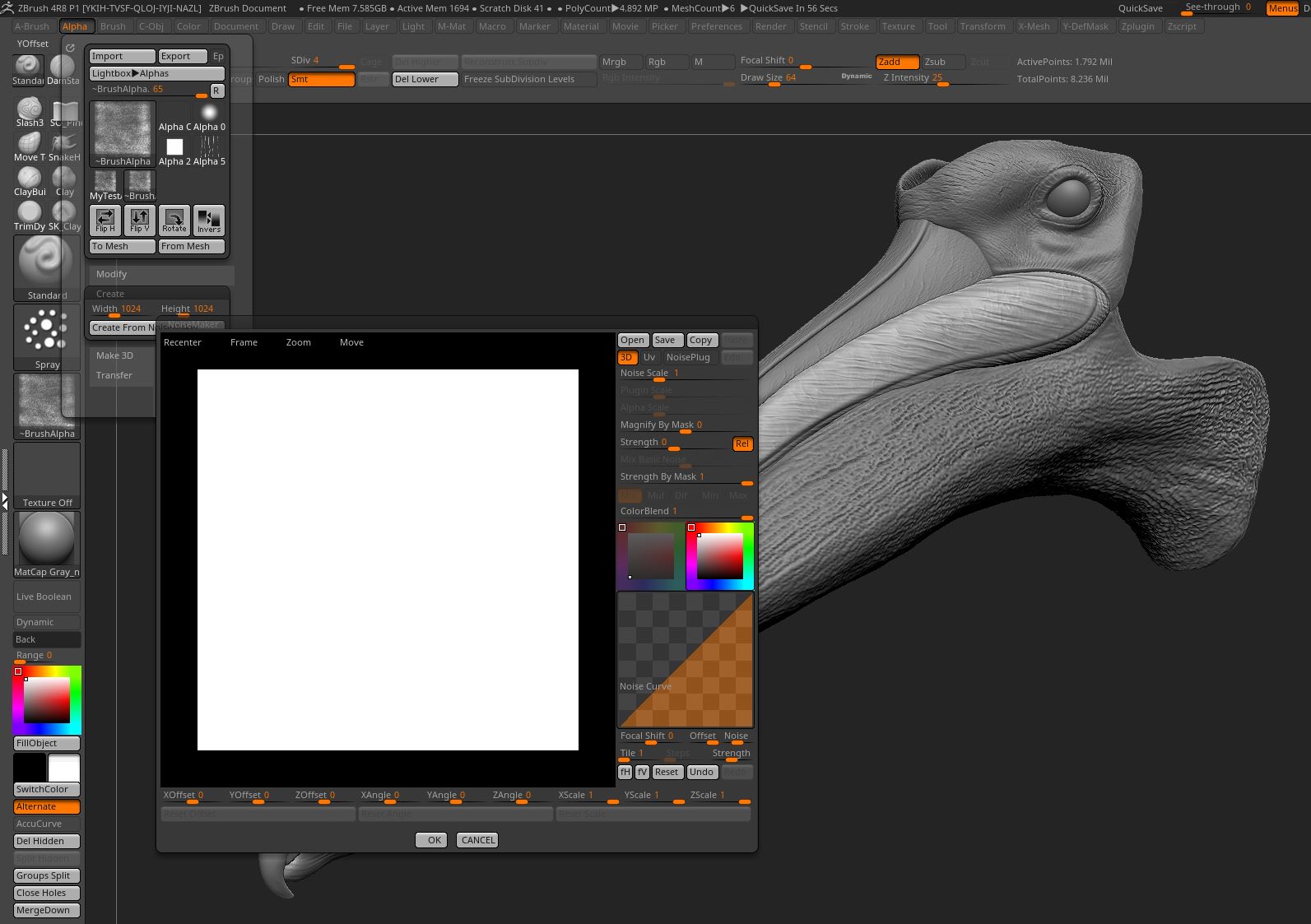Click the Rotate alpha icon
Screen dimensions: 1311x924
174,221
